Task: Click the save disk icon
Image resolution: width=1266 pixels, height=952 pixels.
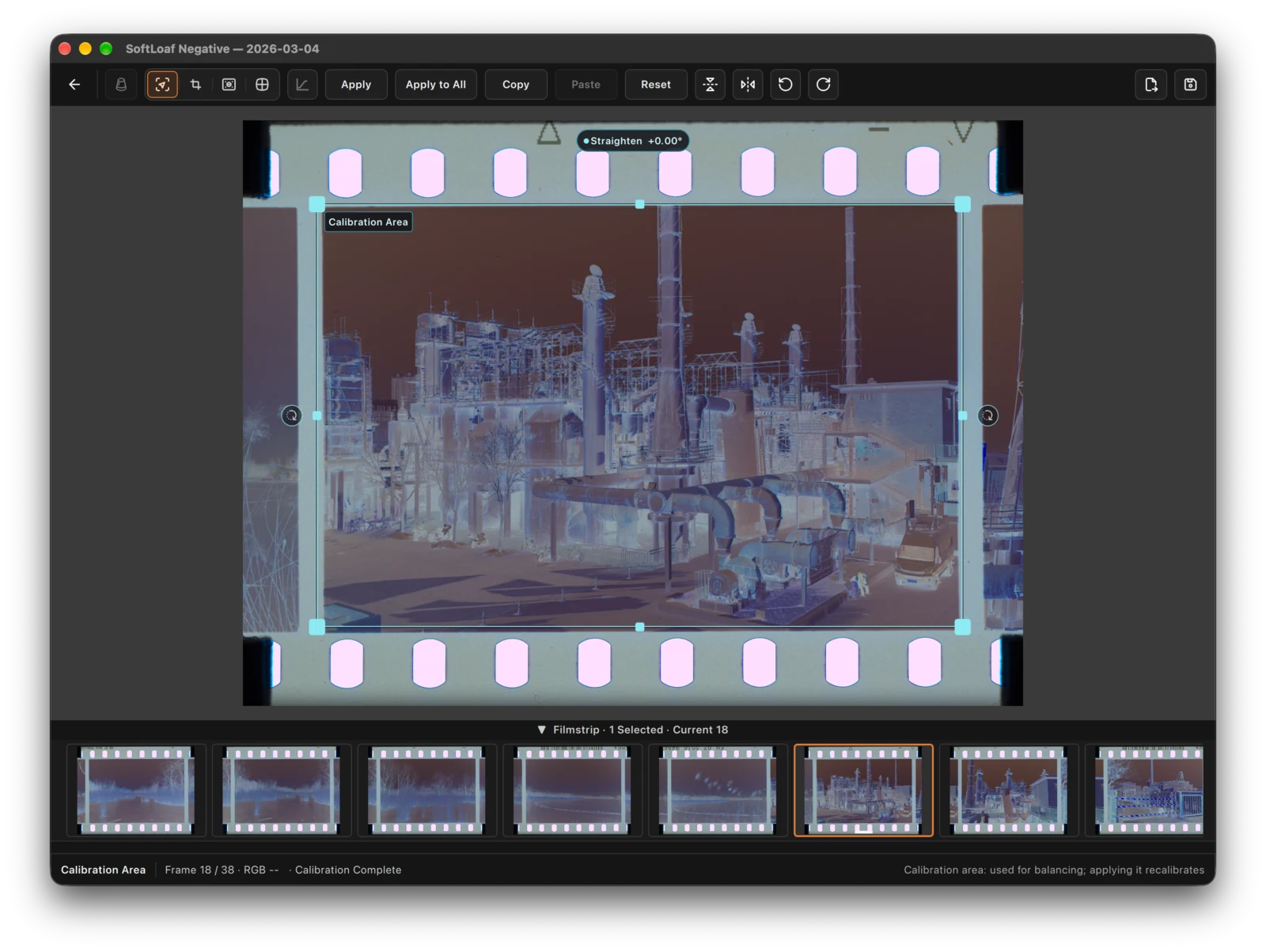Action: point(1191,85)
